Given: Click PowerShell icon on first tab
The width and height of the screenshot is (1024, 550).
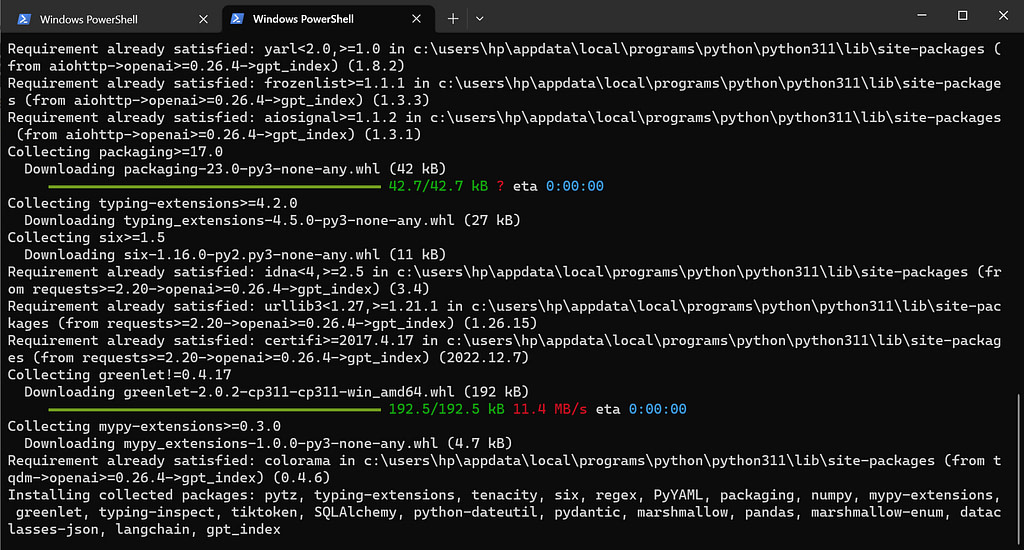Looking at the screenshot, I should pos(24,20).
